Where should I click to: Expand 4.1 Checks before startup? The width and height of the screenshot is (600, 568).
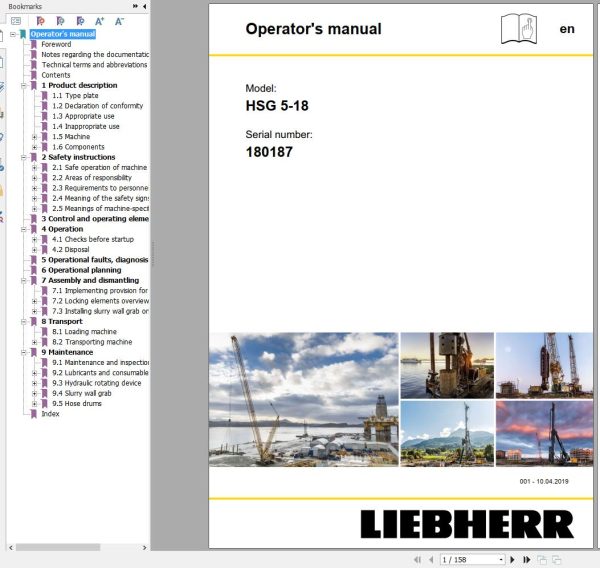34,239
